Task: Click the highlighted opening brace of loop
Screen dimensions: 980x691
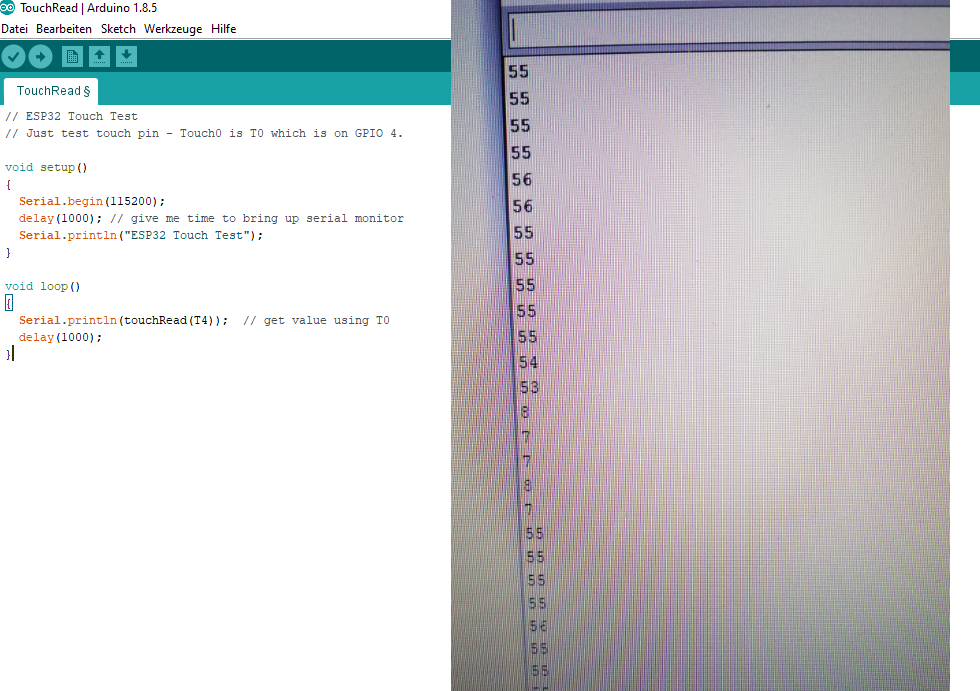Action: tap(9, 303)
